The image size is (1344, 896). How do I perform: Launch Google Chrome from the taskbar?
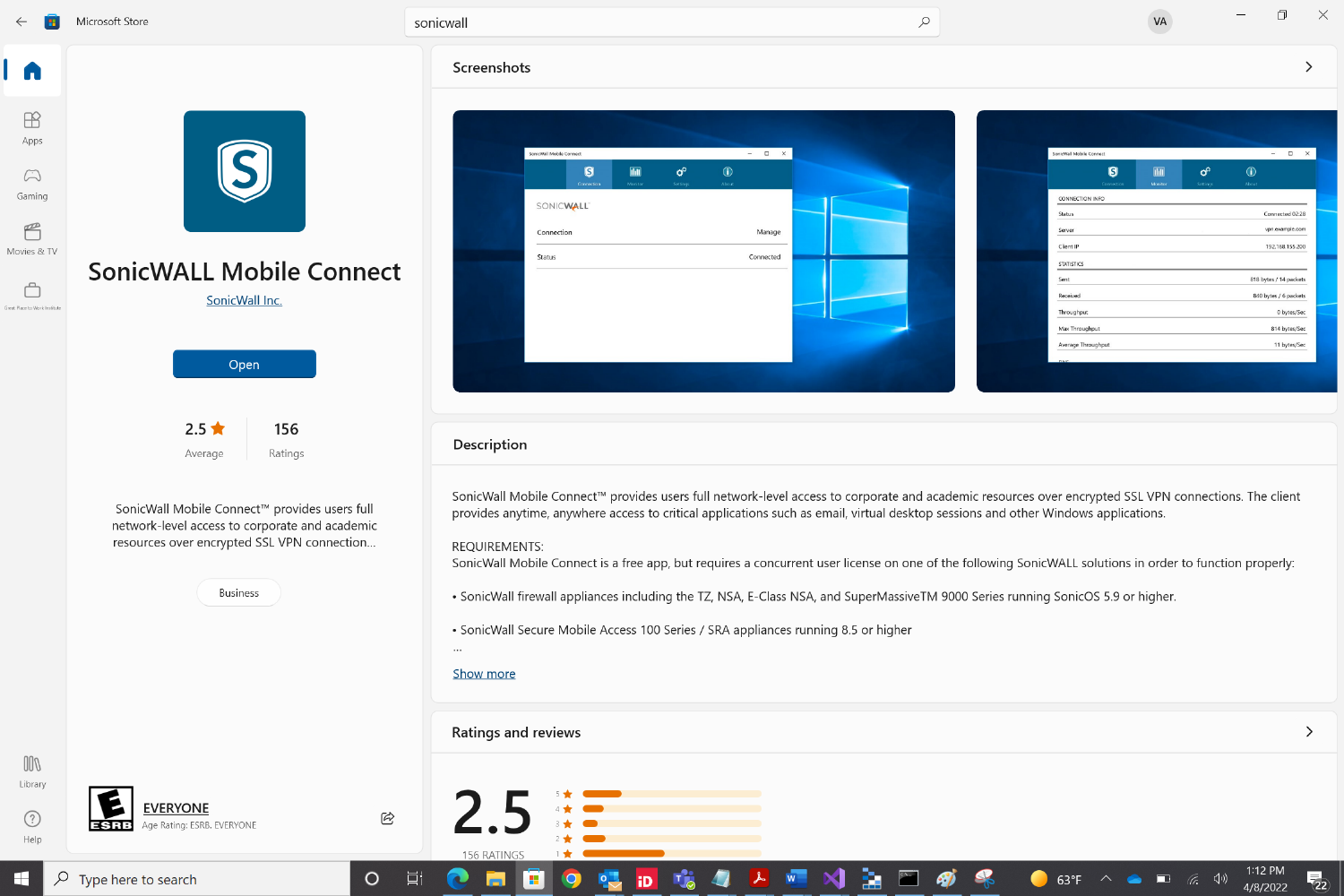coord(572,879)
